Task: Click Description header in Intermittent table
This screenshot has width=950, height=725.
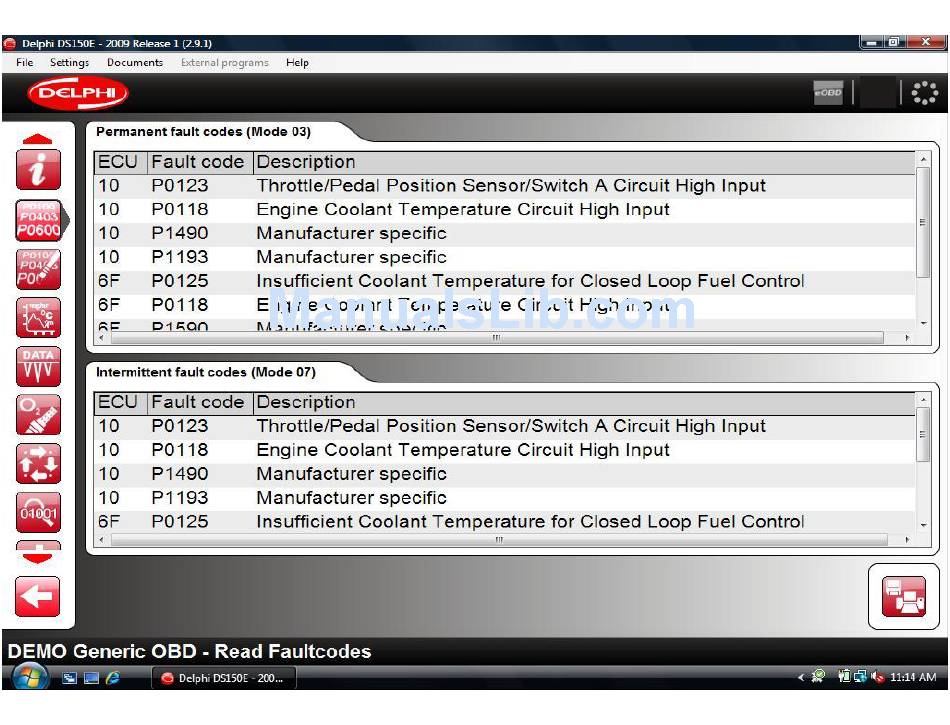Action: point(584,403)
